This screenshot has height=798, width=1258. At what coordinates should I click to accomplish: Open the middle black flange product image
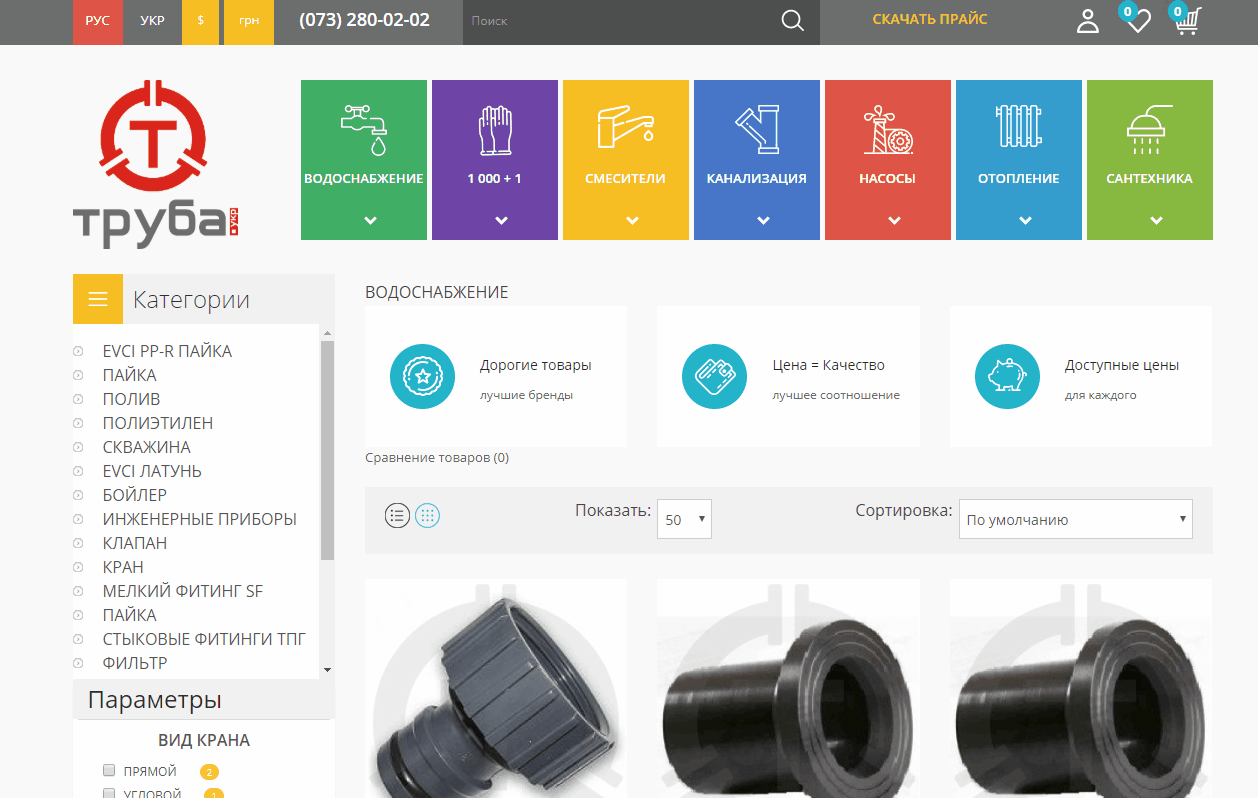(x=788, y=689)
